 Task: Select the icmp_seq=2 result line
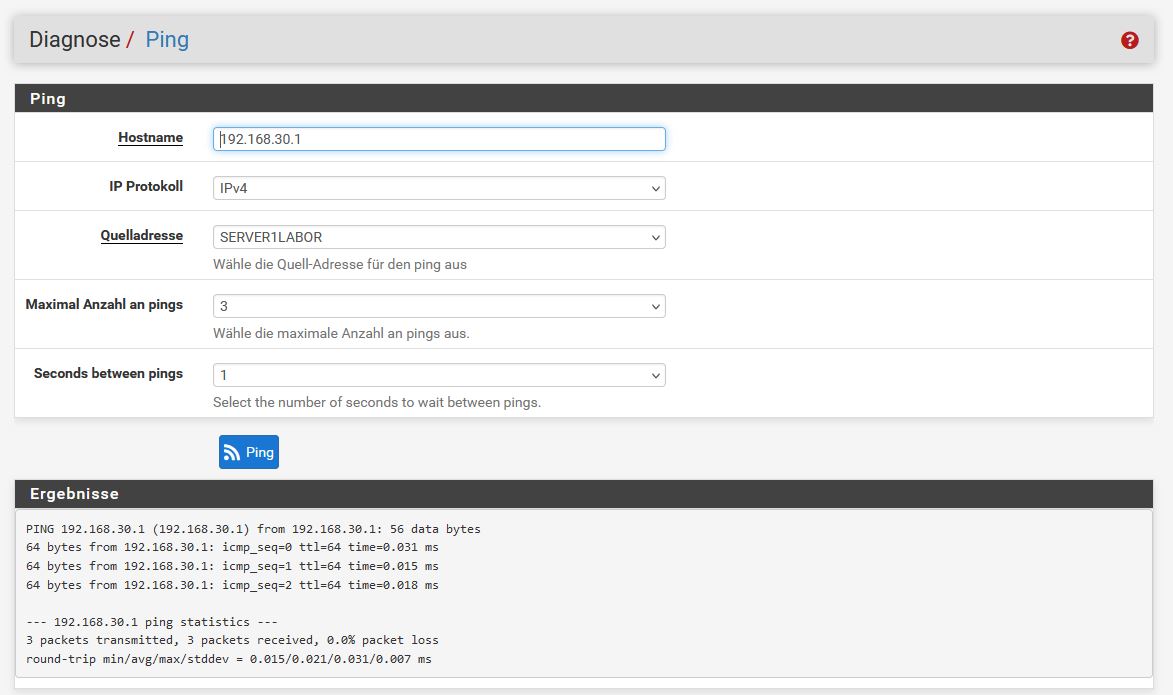click(x=232, y=585)
